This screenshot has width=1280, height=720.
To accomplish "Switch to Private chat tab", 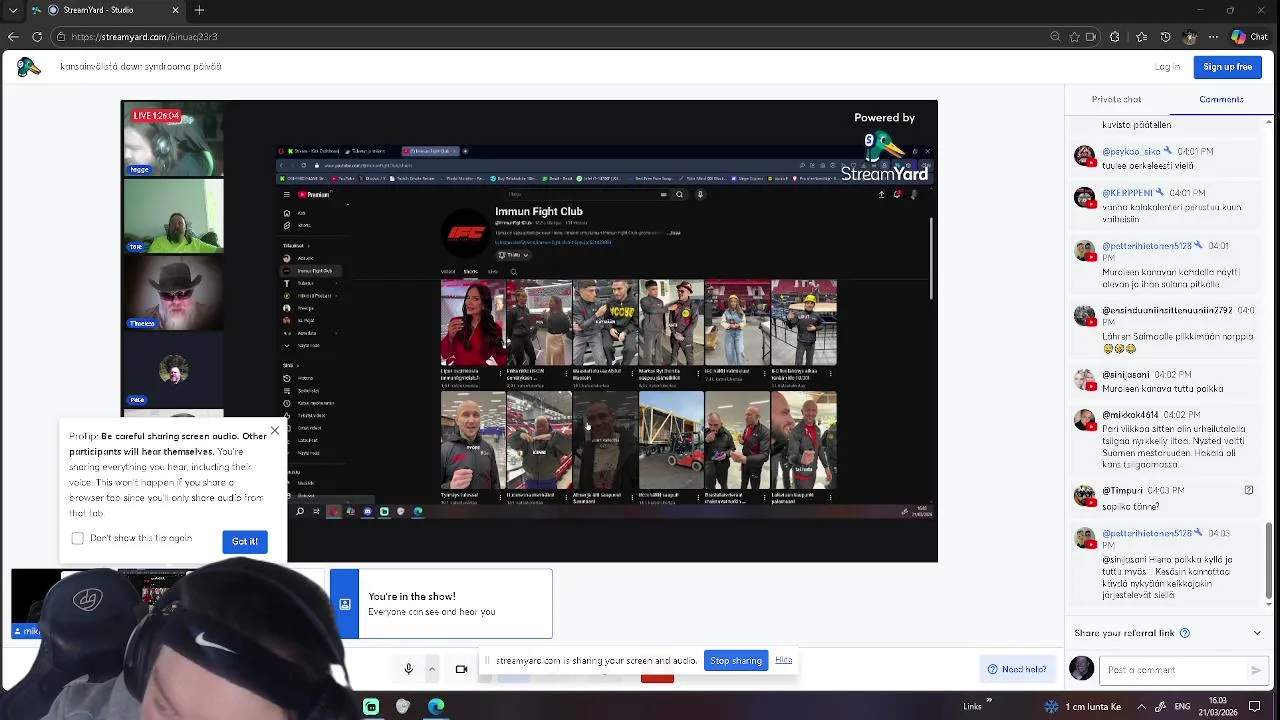I will (1116, 99).
